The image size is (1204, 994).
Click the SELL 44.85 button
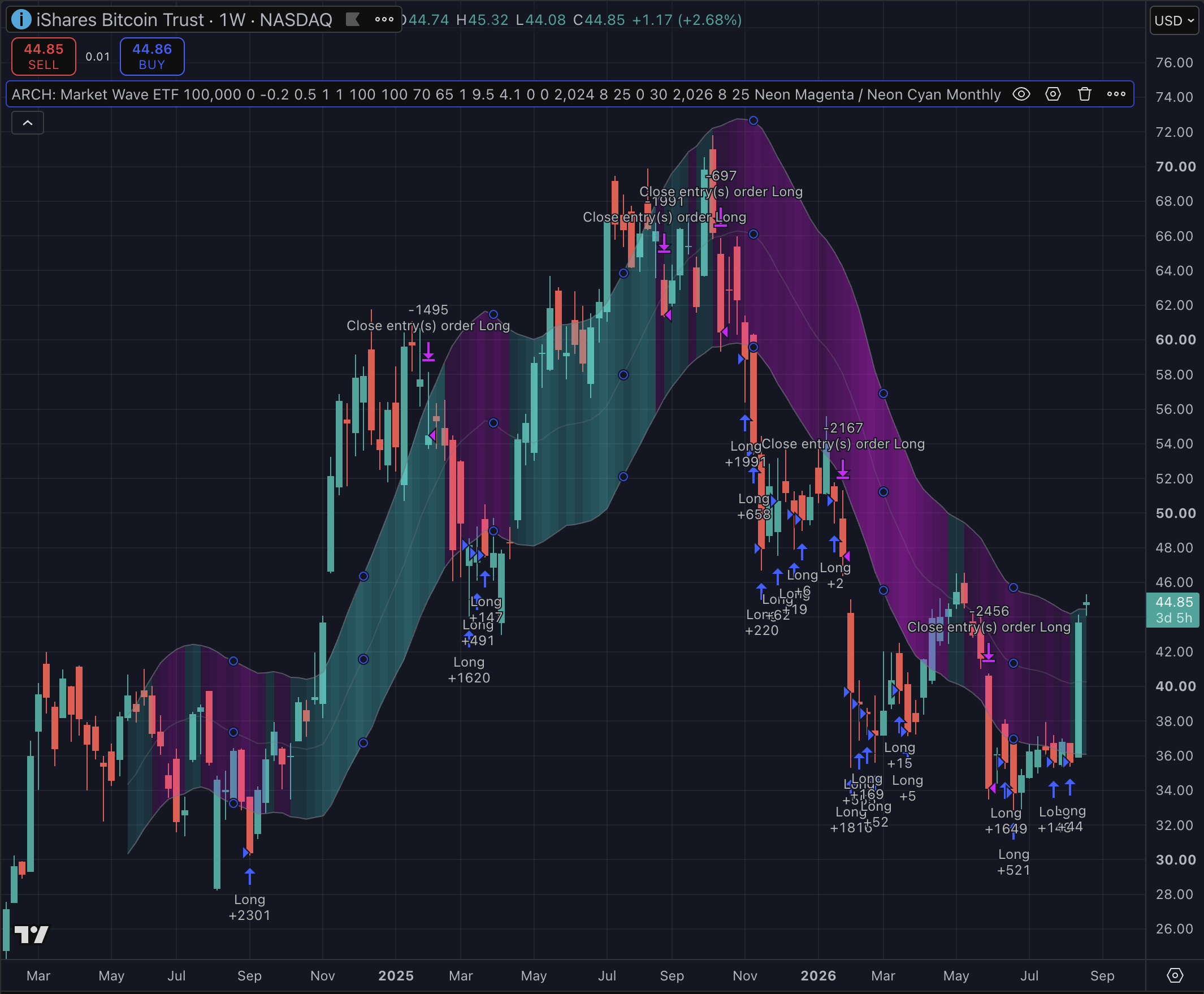tap(44, 56)
